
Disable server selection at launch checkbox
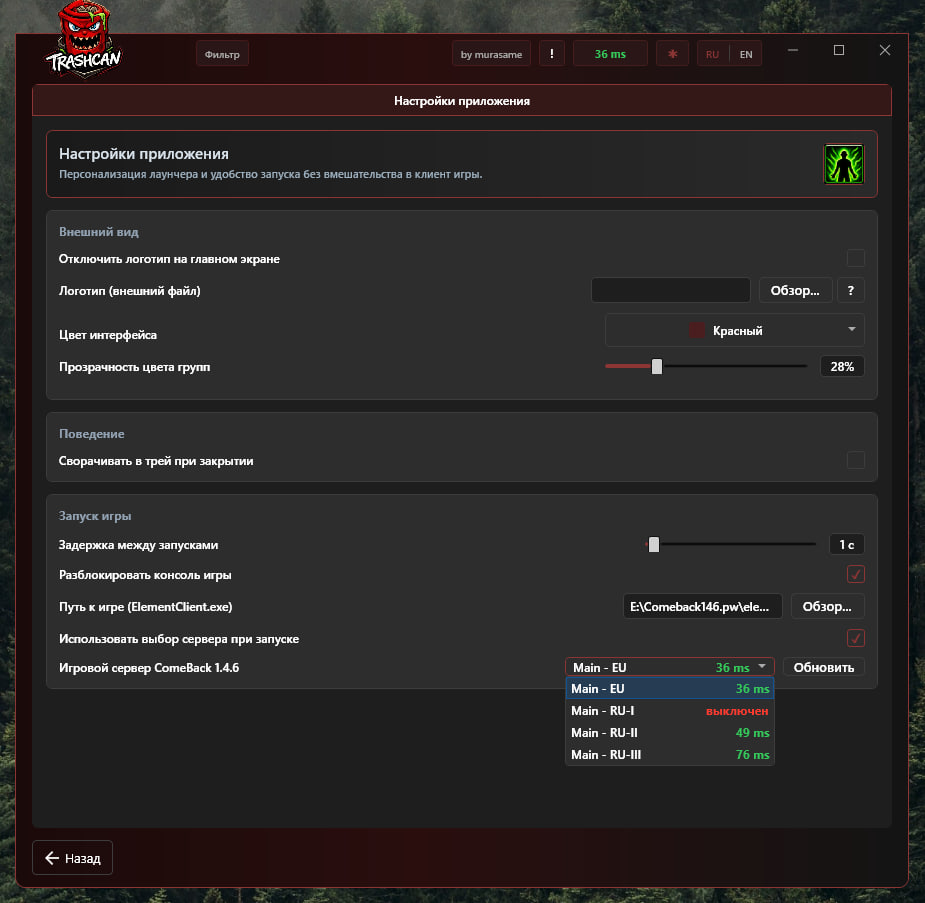tap(855, 638)
